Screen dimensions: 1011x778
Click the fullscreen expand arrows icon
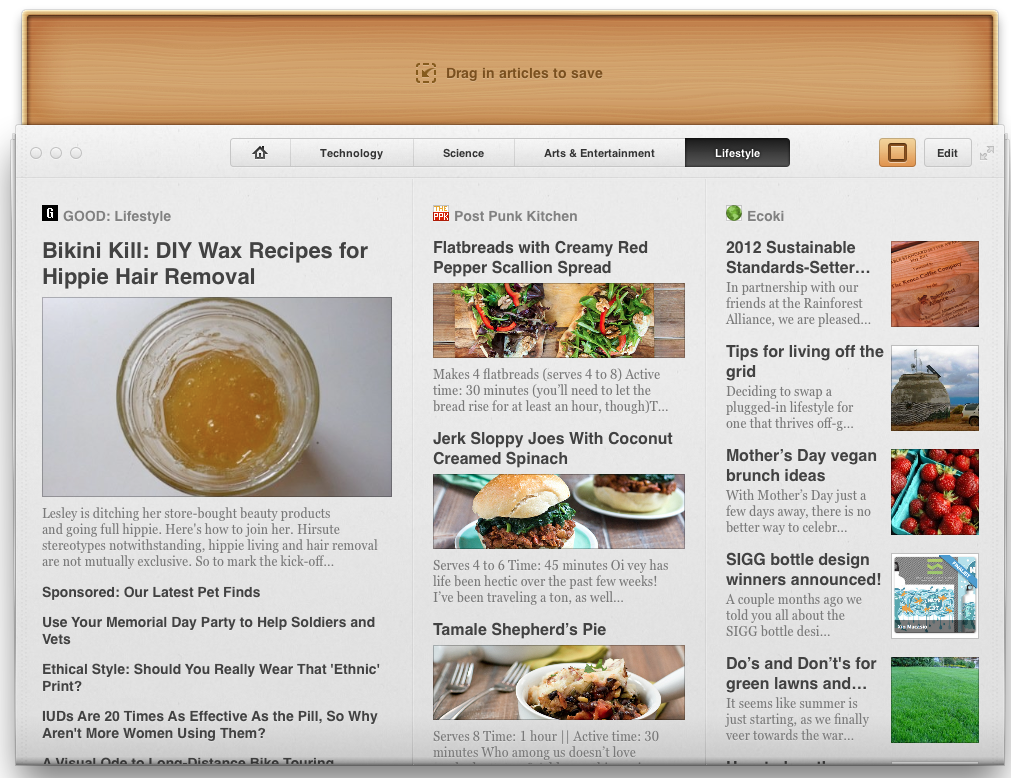[987, 153]
